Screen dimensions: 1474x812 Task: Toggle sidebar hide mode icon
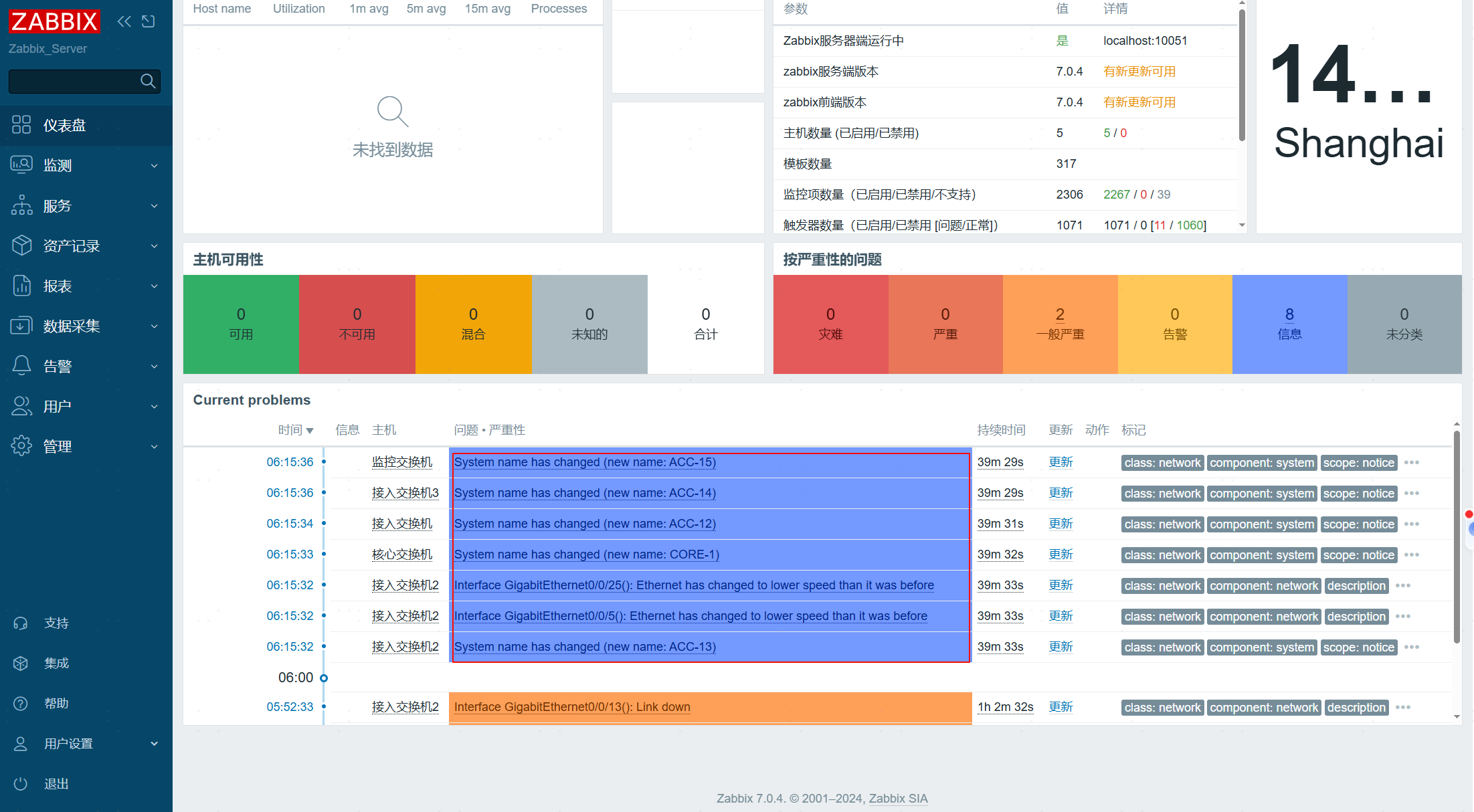[x=149, y=21]
